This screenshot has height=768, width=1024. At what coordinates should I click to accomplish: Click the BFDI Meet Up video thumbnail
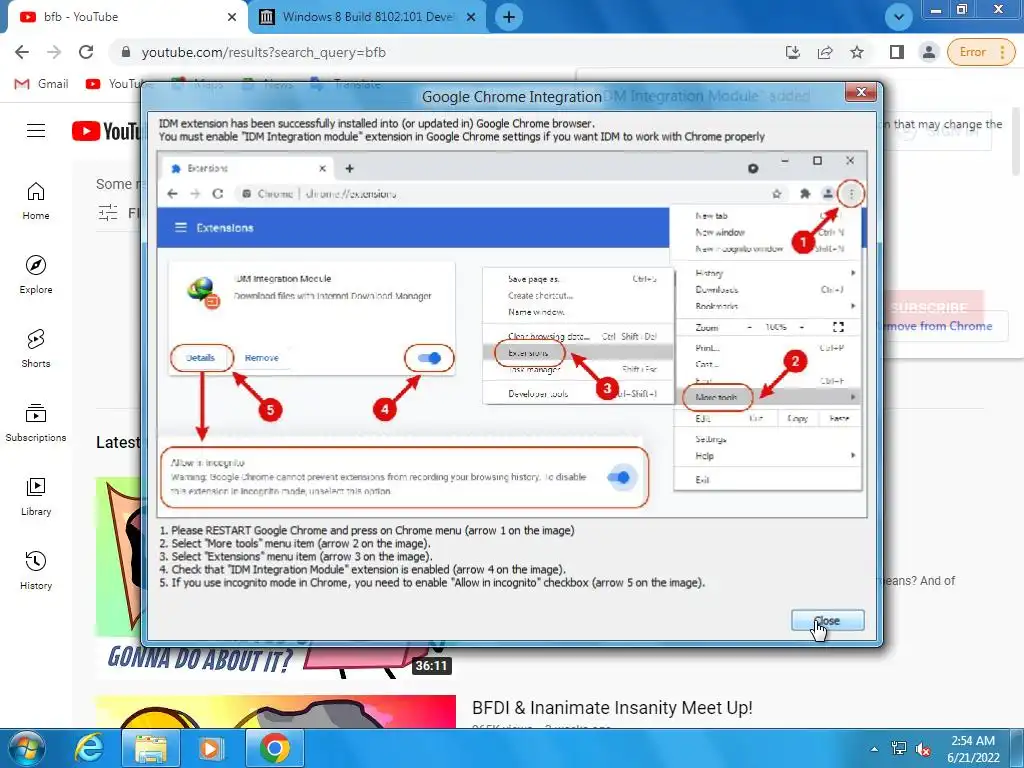(x=276, y=712)
